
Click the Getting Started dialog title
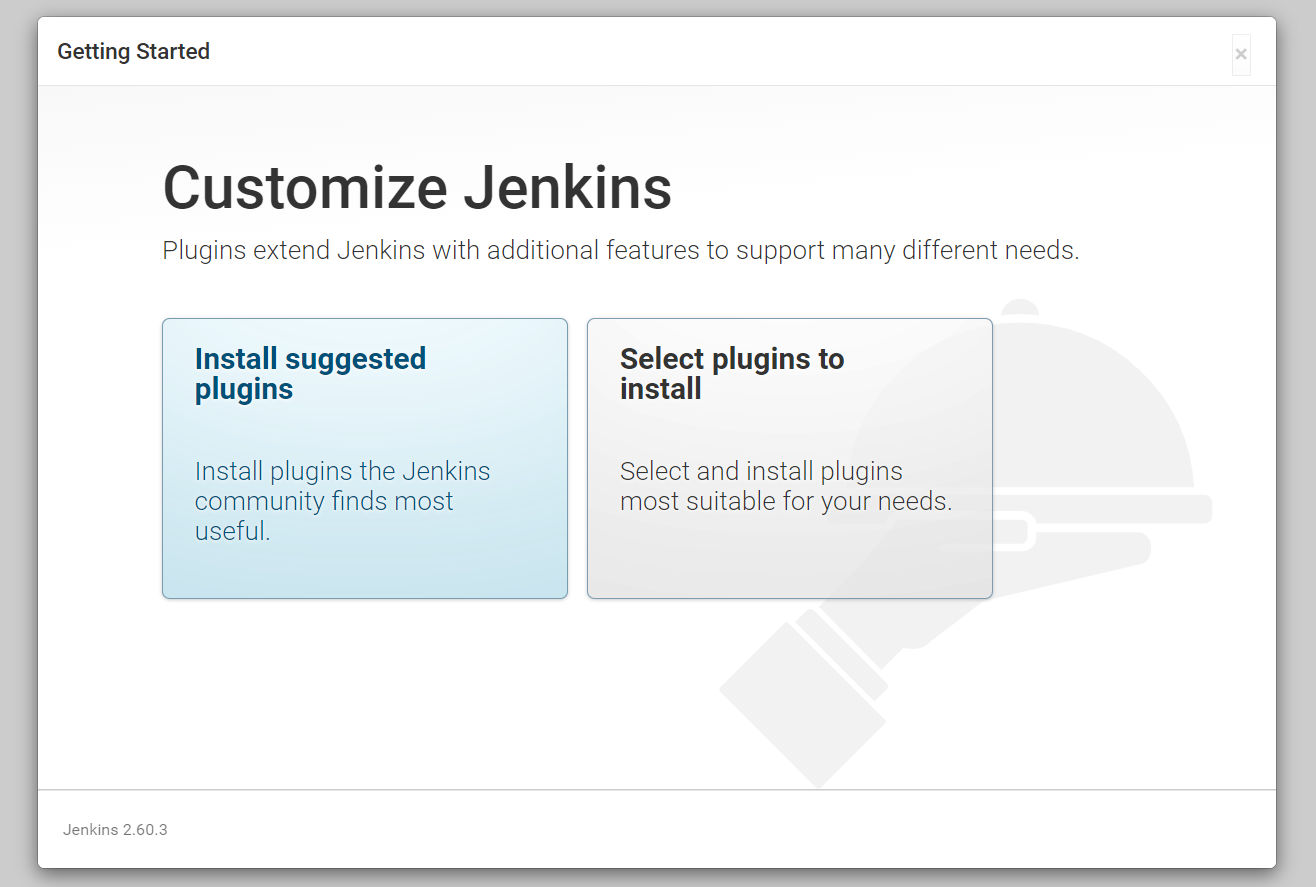pos(133,51)
